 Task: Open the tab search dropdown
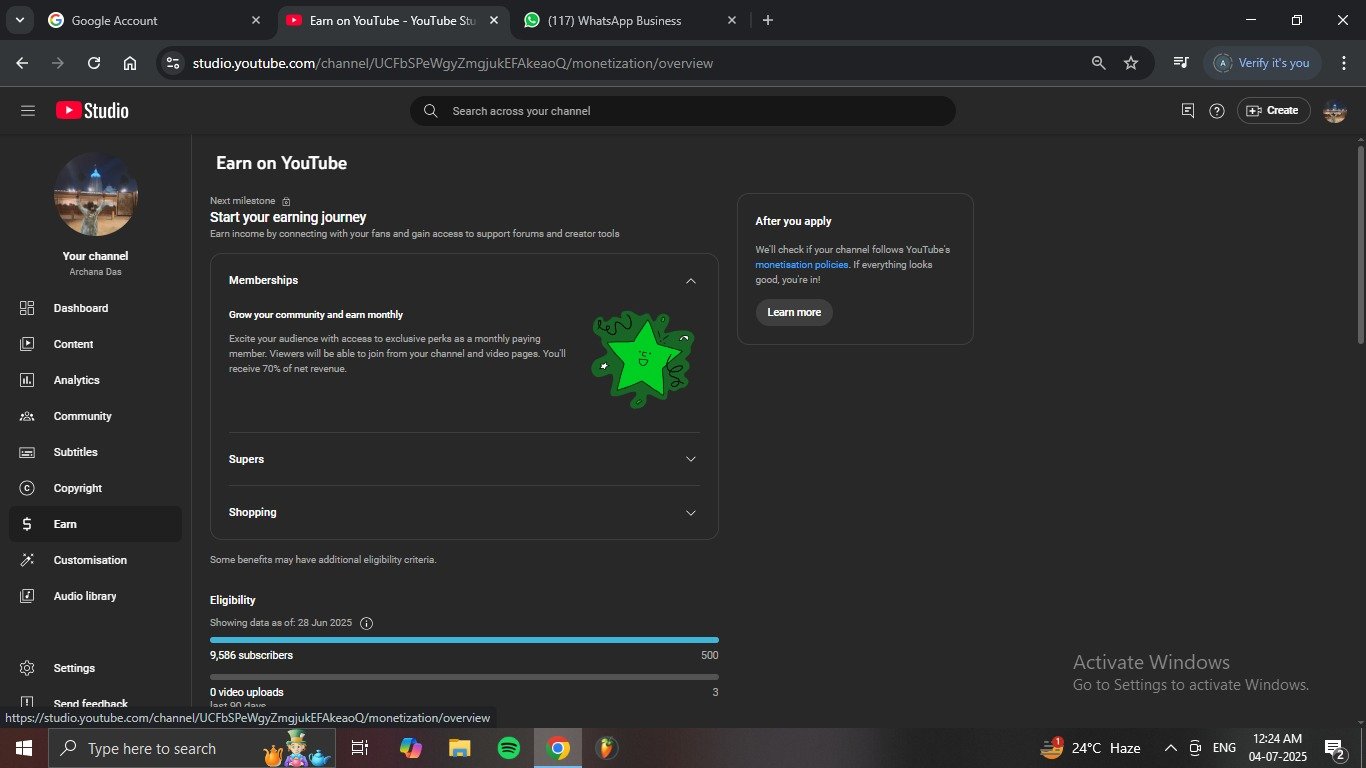(19, 20)
